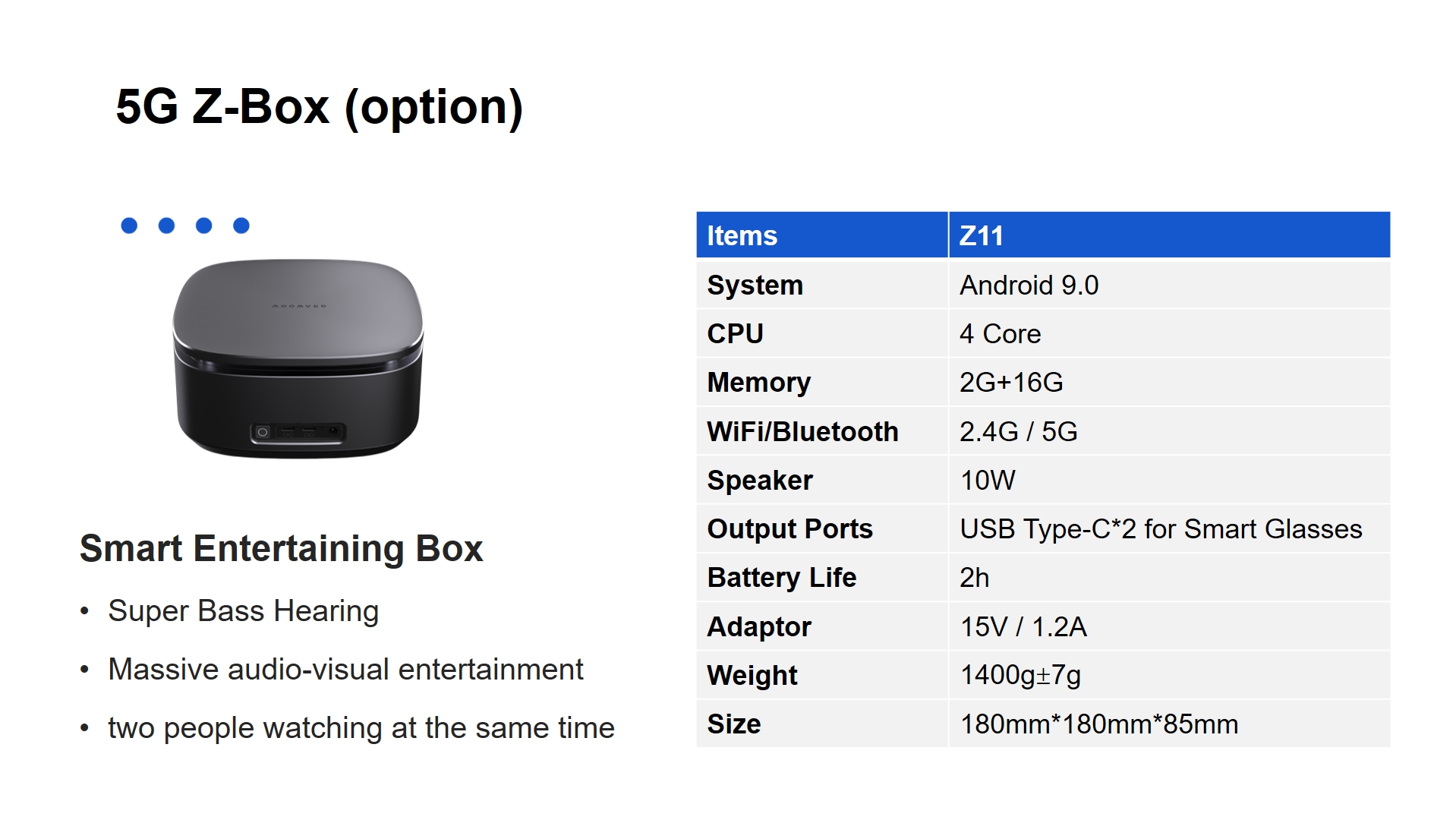Image resolution: width=1456 pixels, height=820 pixels.
Task: Select the Android 9.0 cell
Action: (x=1170, y=285)
